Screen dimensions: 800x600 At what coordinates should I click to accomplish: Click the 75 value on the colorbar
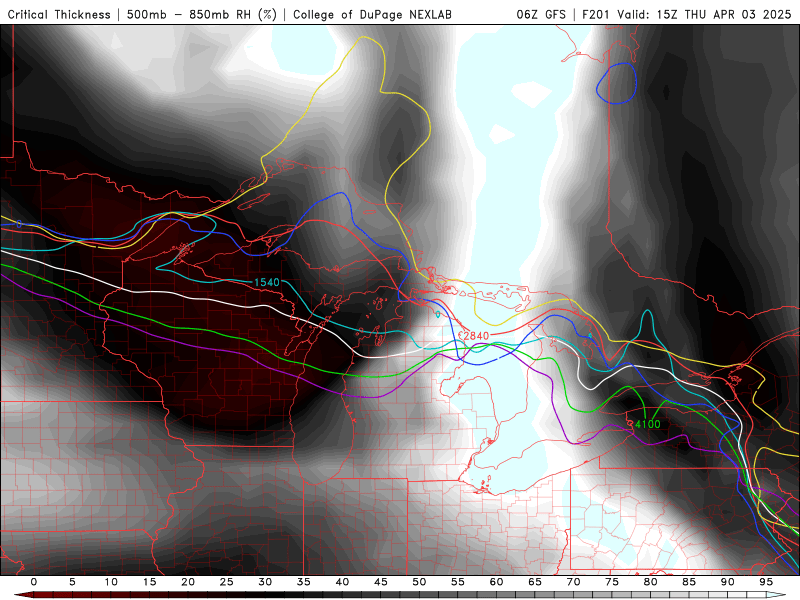[612, 582]
